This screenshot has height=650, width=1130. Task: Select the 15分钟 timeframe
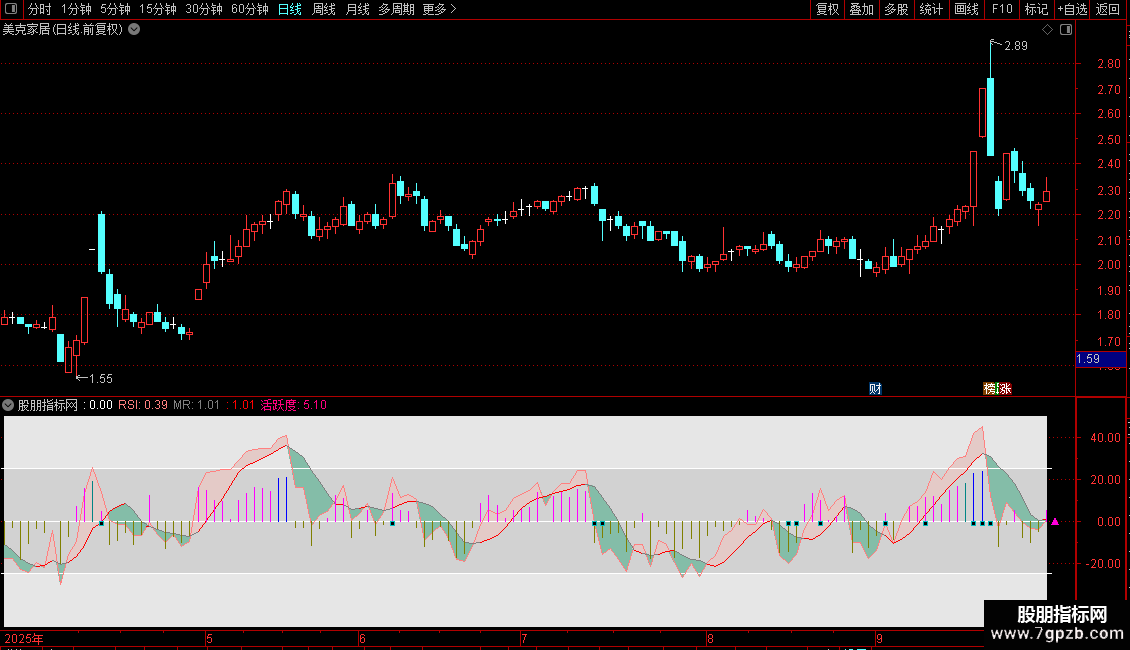[x=158, y=9]
